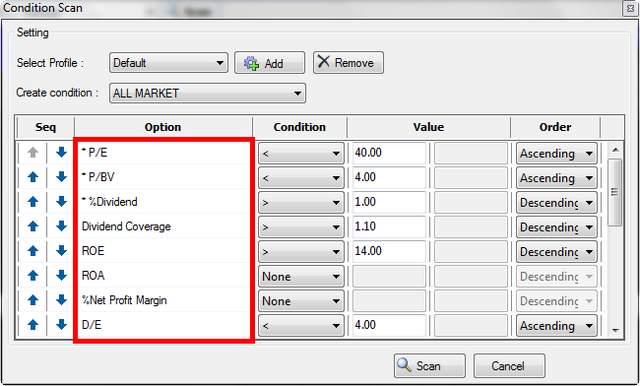Screen dimensions: 640x386
Task: Click the Value column header
Action: click(x=429, y=127)
